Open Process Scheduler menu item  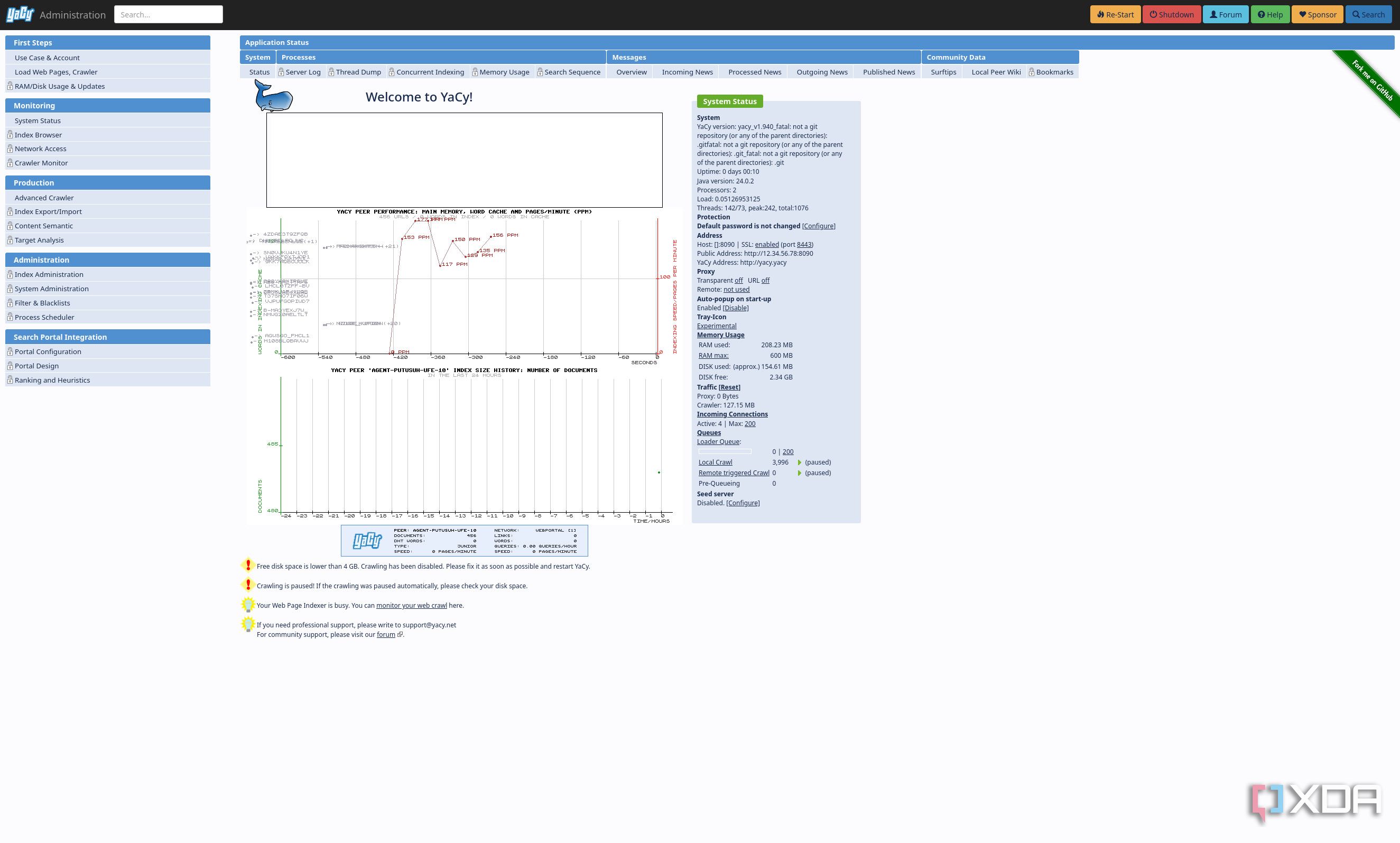coord(108,318)
